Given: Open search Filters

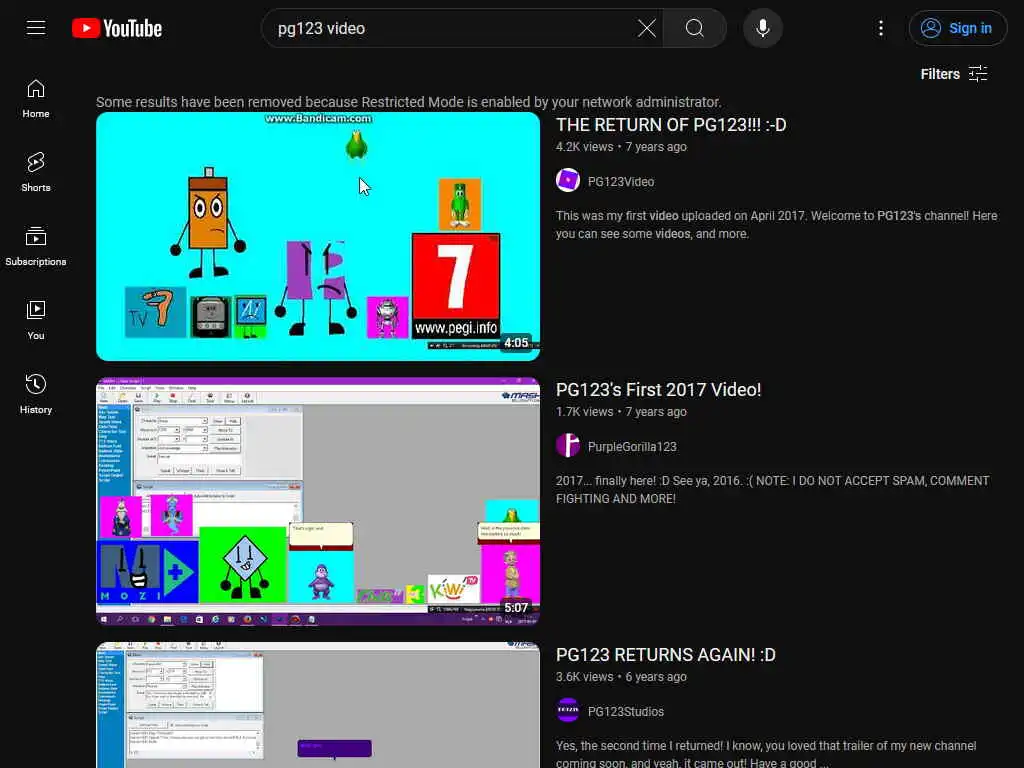Looking at the screenshot, I should click(954, 74).
